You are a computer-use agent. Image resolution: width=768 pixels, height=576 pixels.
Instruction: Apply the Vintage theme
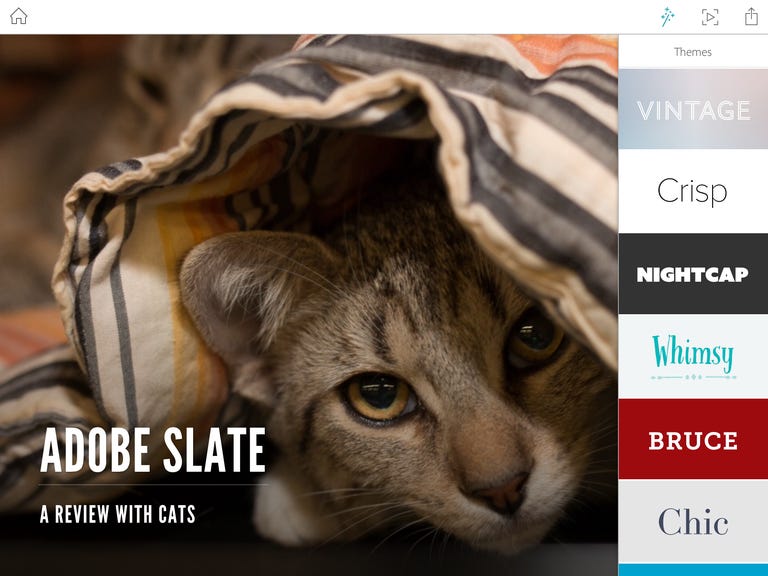point(693,109)
